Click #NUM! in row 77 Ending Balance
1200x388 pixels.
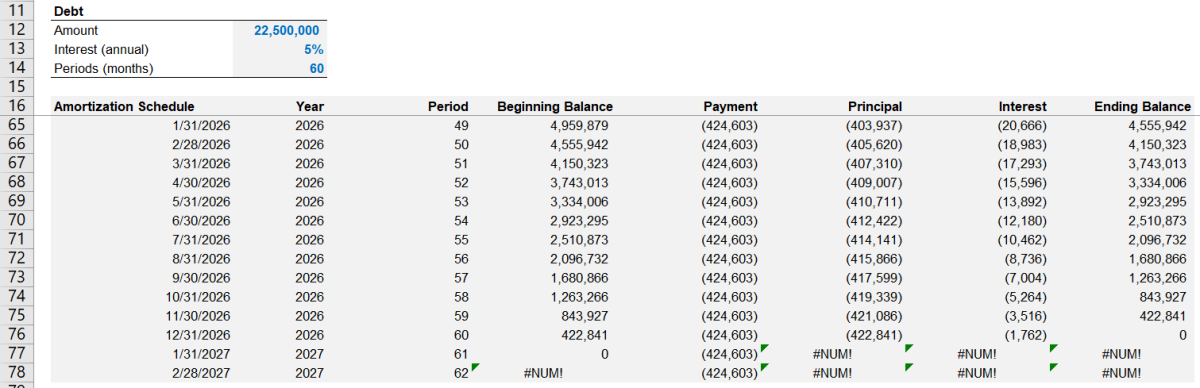tap(1121, 353)
